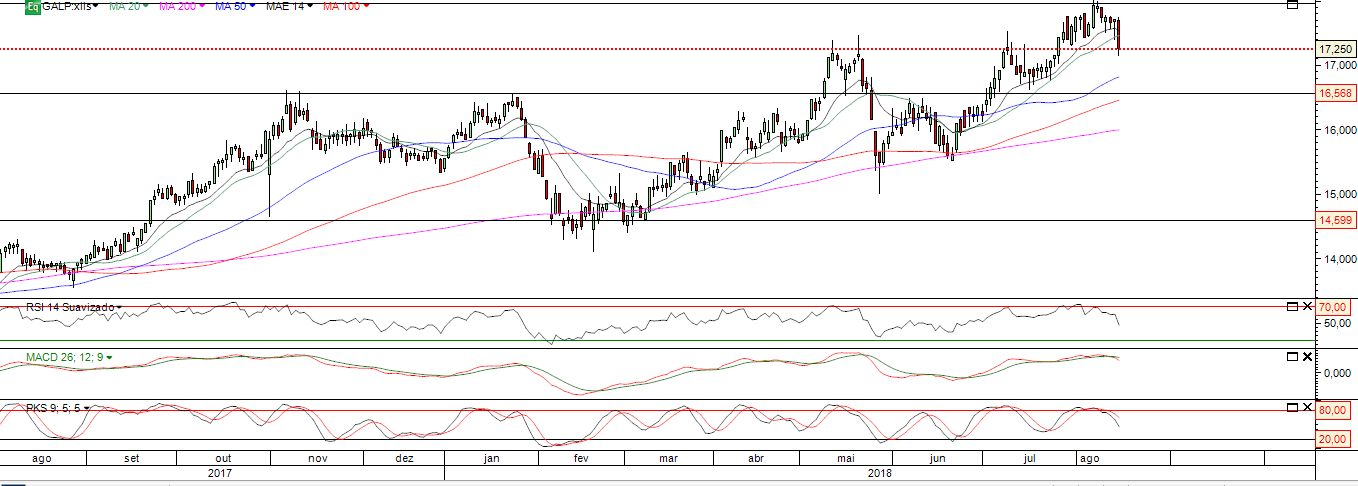The height and width of the screenshot is (486, 1358).
Task: Click the 17,250 current price label
Action: (1334, 49)
